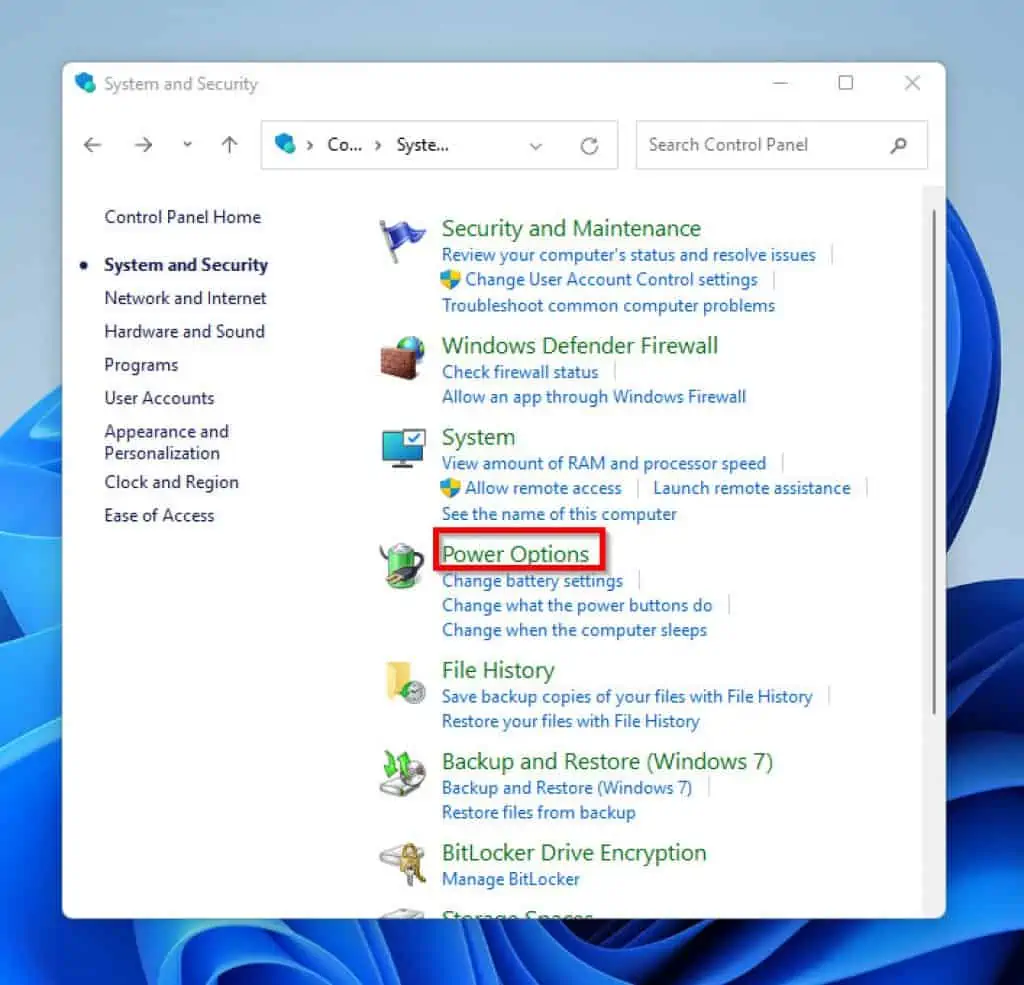Click the refresh icon in the address bar
Screen dimensions: 1024x985
click(591, 144)
